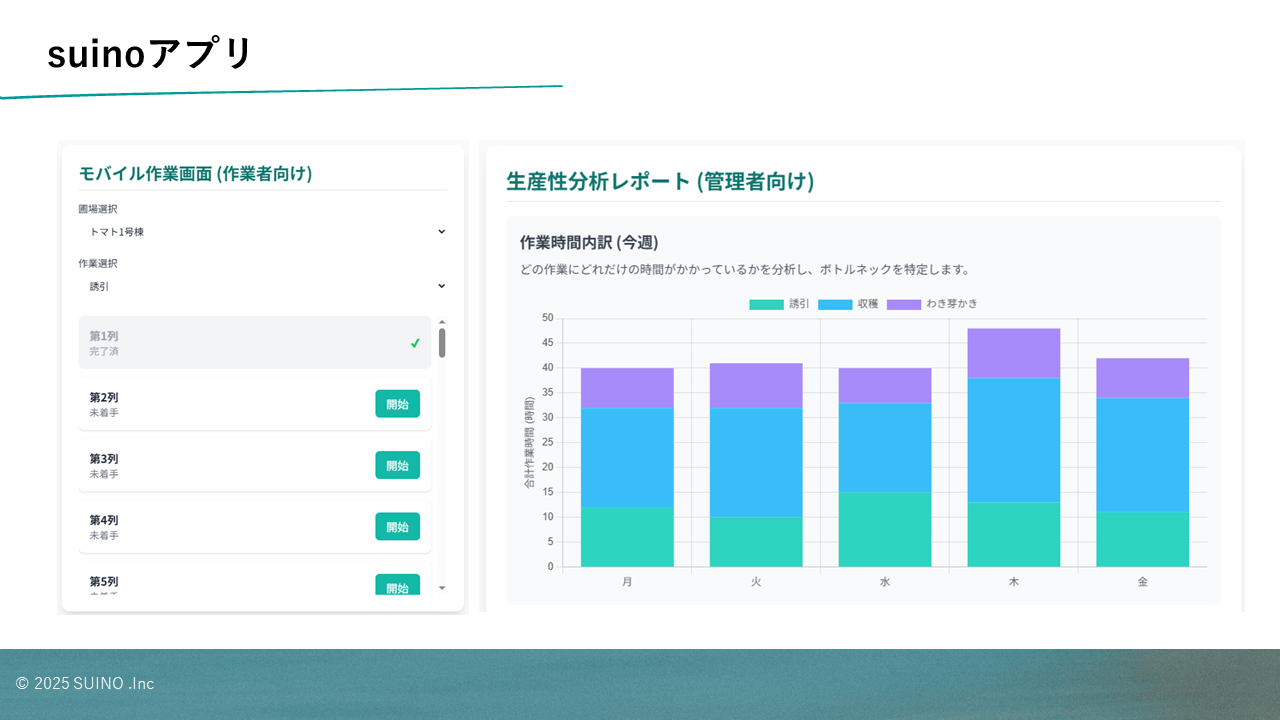Click the 金 x-axis label
The height and width of the screenshot is (720, 1280).
point(1143,581)
